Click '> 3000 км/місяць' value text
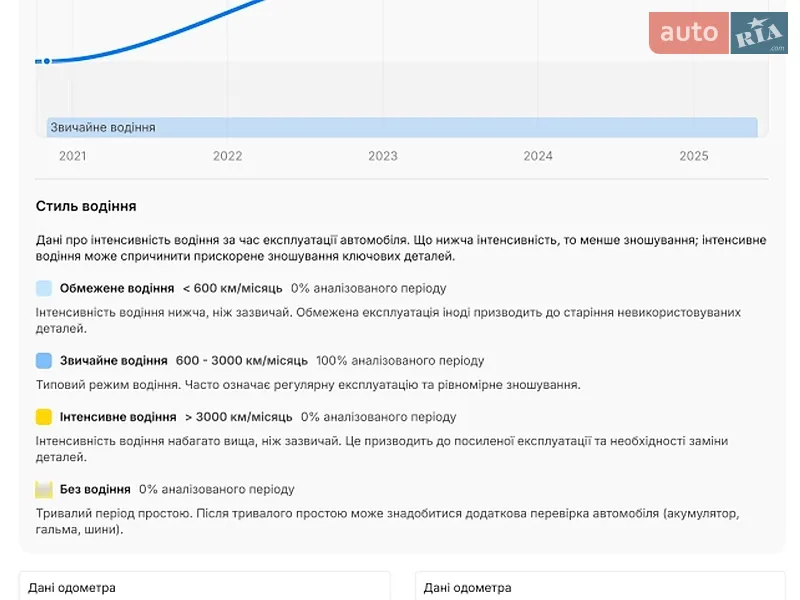The height and width of the screenshot is (600, 800). coord(238,417)
